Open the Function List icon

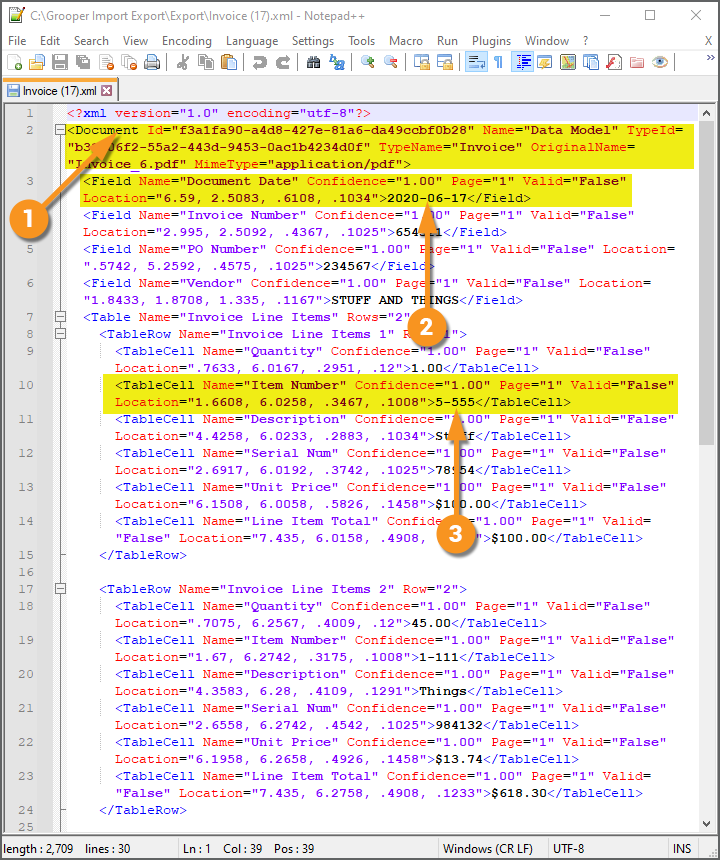tap(614, 63)
